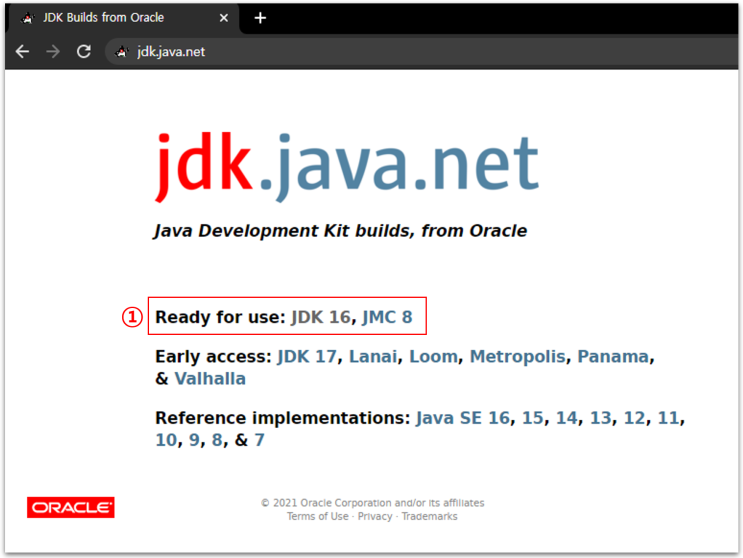Open reference implementation 11 link
This screenshot has height=558, width=743.
click(669, 418)
